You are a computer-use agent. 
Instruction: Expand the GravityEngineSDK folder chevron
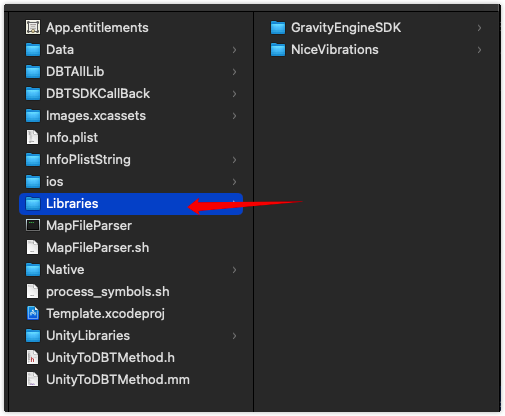479,28
